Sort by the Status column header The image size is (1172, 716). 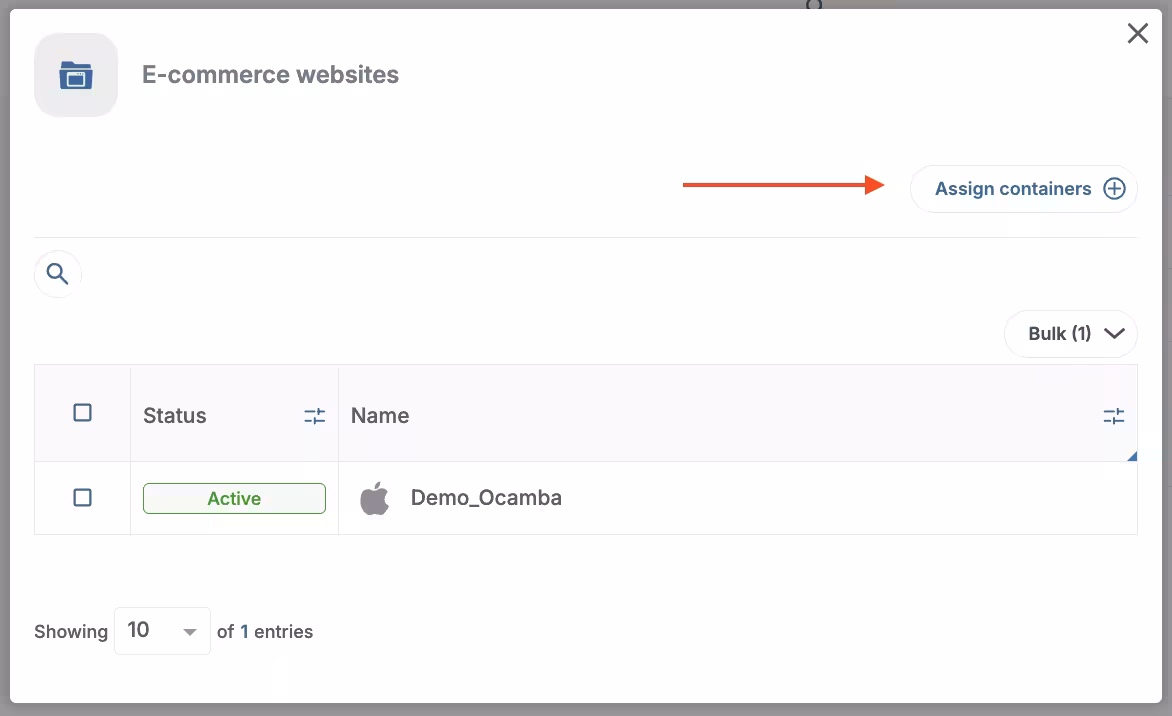coord(175,416)
